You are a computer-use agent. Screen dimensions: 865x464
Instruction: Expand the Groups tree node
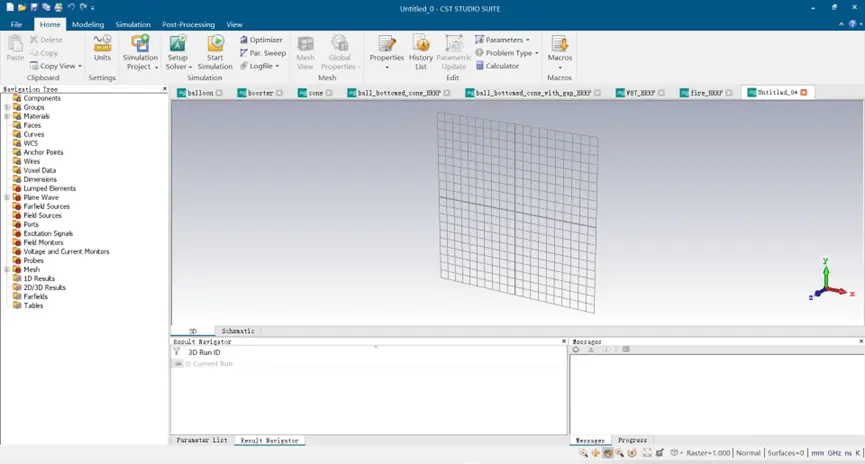(7, 107)
